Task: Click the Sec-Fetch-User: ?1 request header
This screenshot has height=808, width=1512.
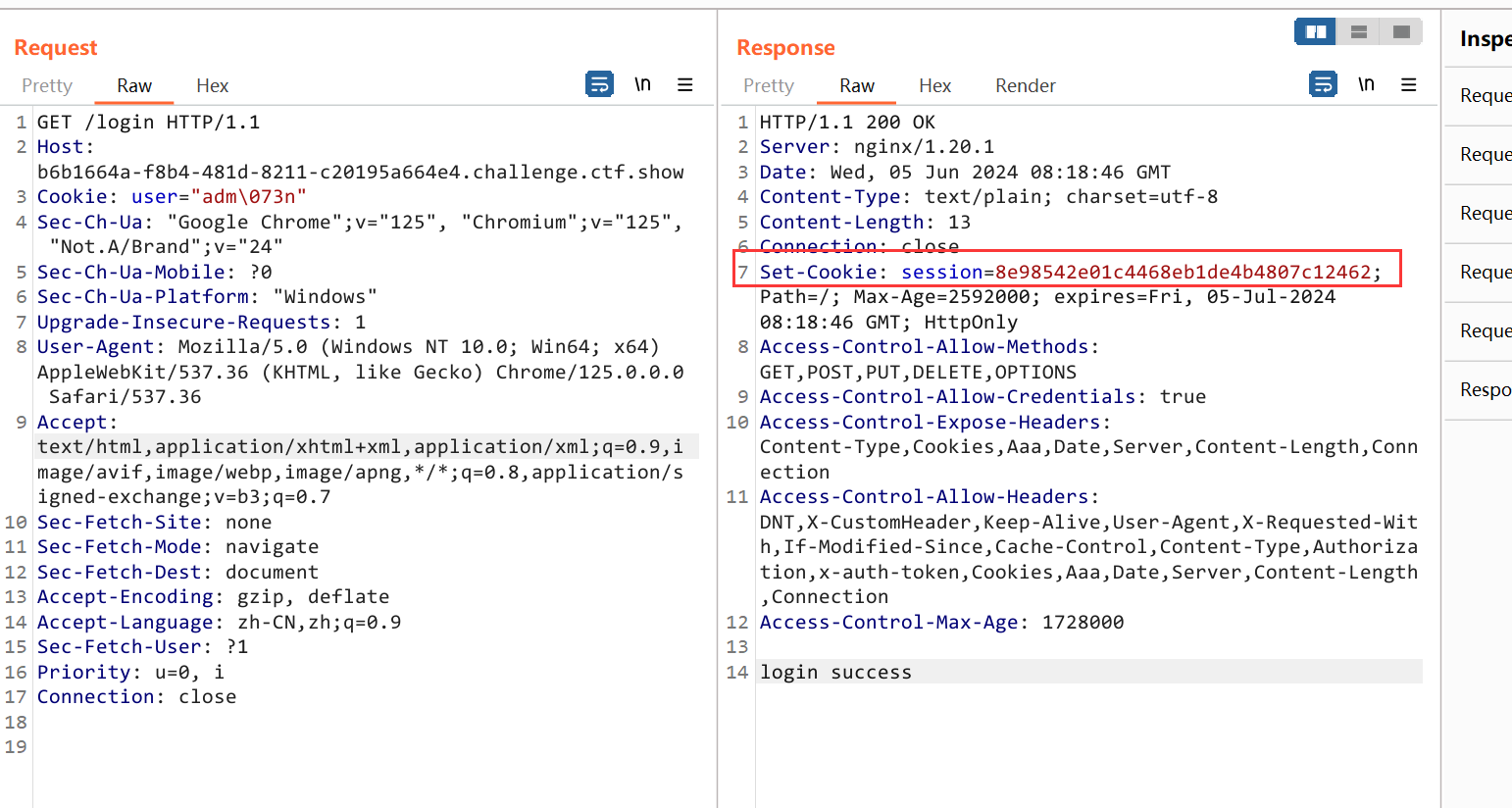Action: 143,647
